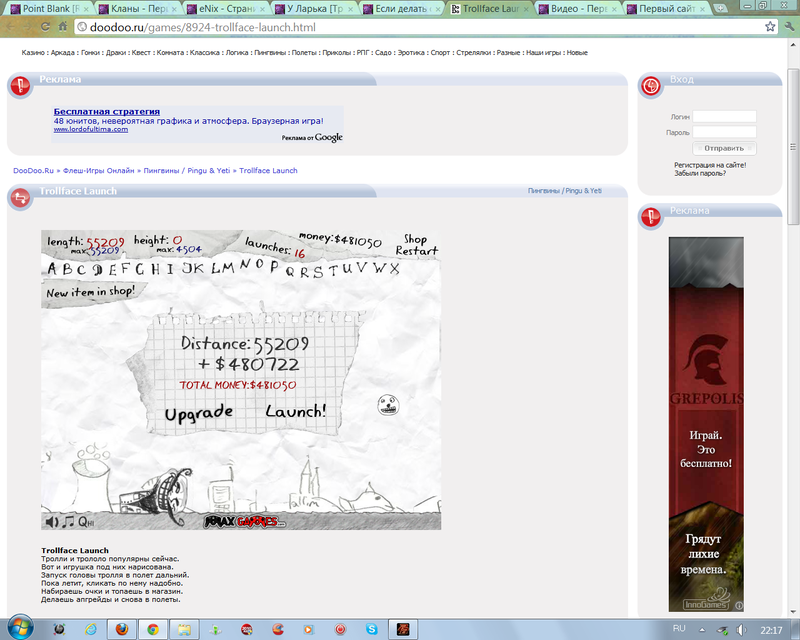Screen dimensions: 800x640
Task: Close the Point Blank tab
Action: click(x=85, y=9)
